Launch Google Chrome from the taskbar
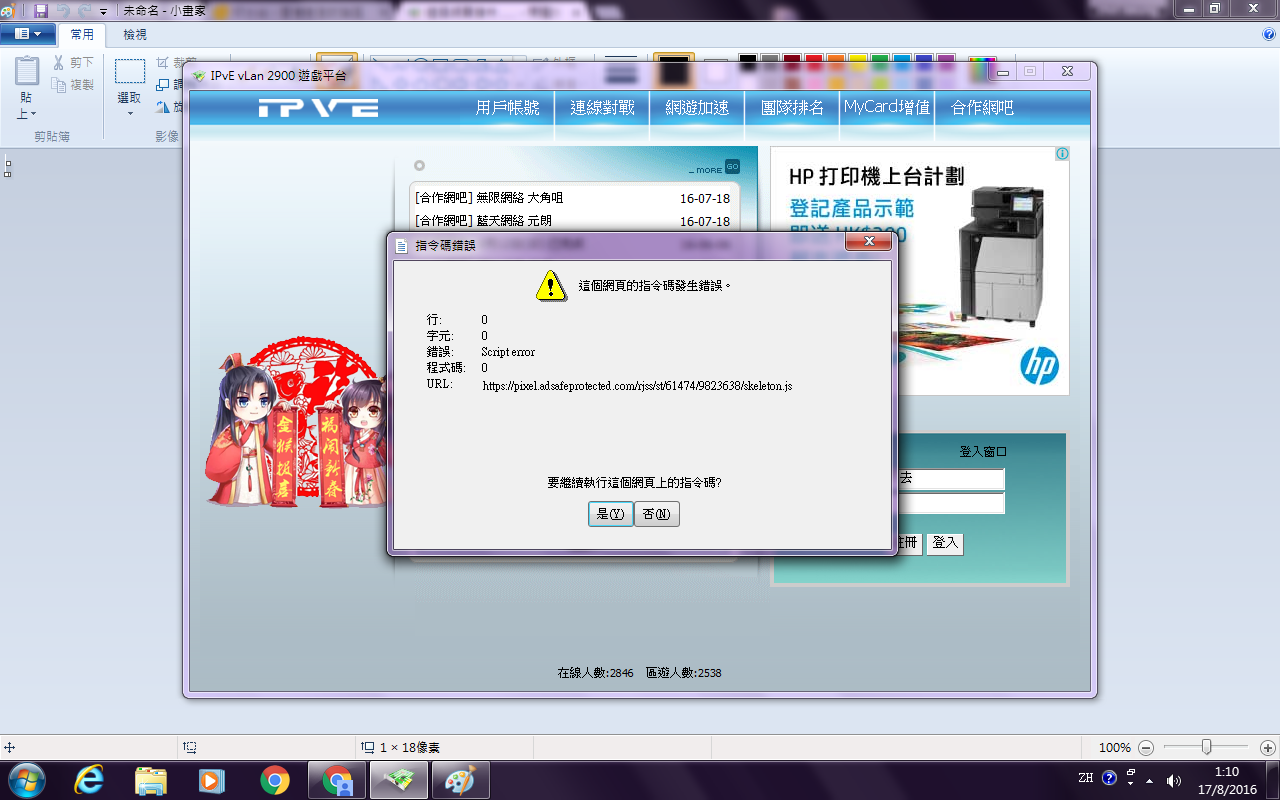The width and height of the screenshot is (1280, 800). [x=275, y=780]
